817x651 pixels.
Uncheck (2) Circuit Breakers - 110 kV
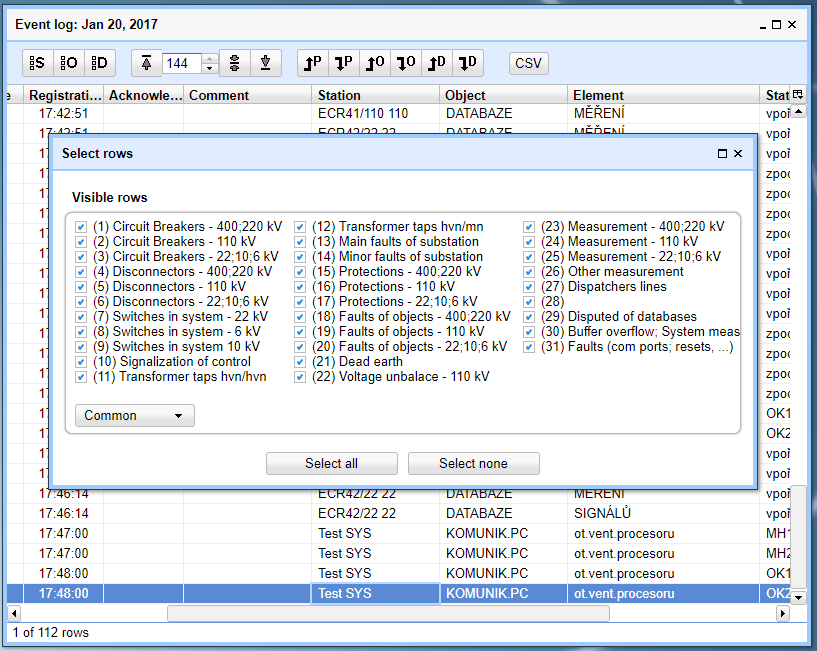(x=81, y=242)
